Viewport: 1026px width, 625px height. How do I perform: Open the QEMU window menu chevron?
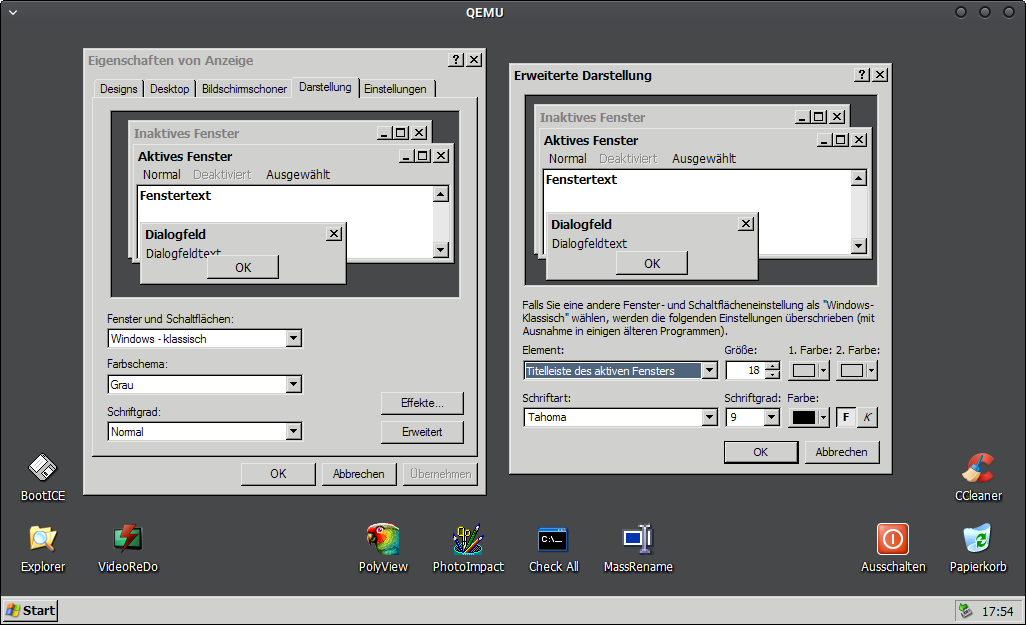12,12
